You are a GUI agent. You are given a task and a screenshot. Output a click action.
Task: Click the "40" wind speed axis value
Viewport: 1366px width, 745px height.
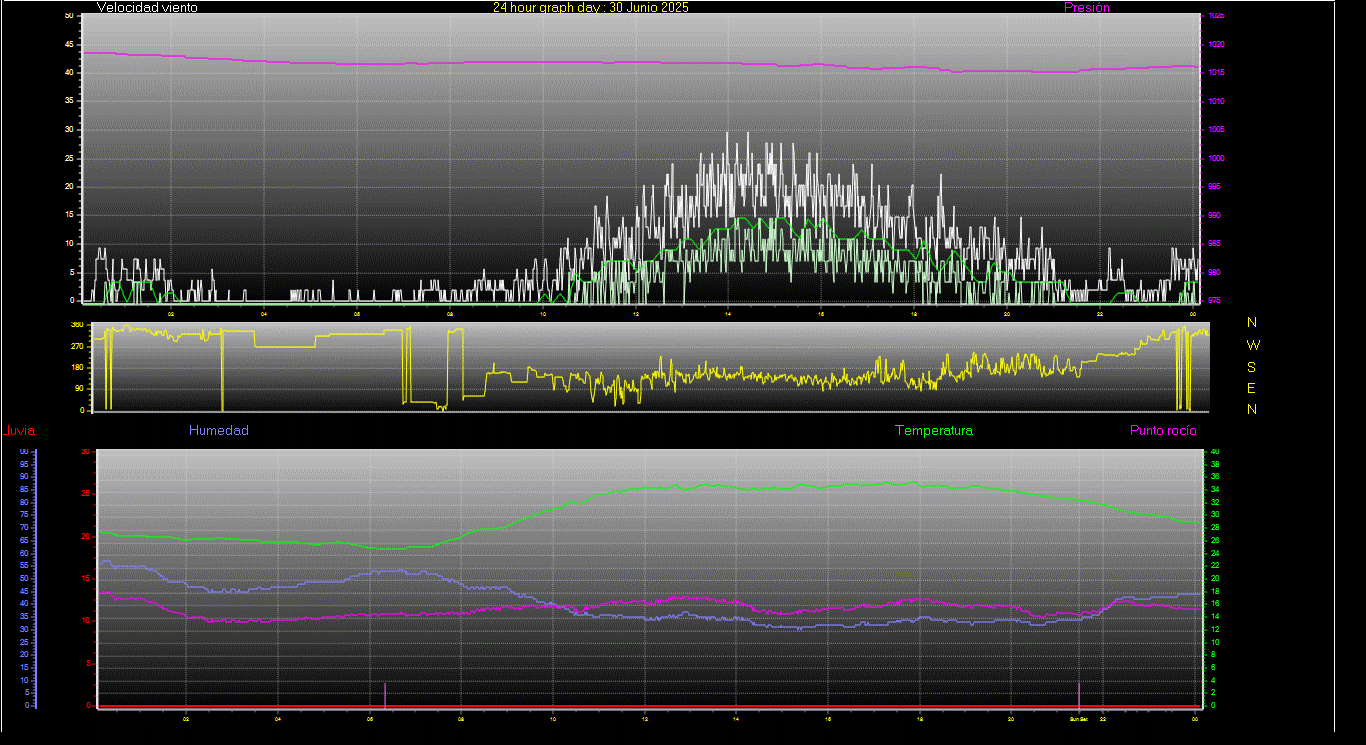coord(69,73)
